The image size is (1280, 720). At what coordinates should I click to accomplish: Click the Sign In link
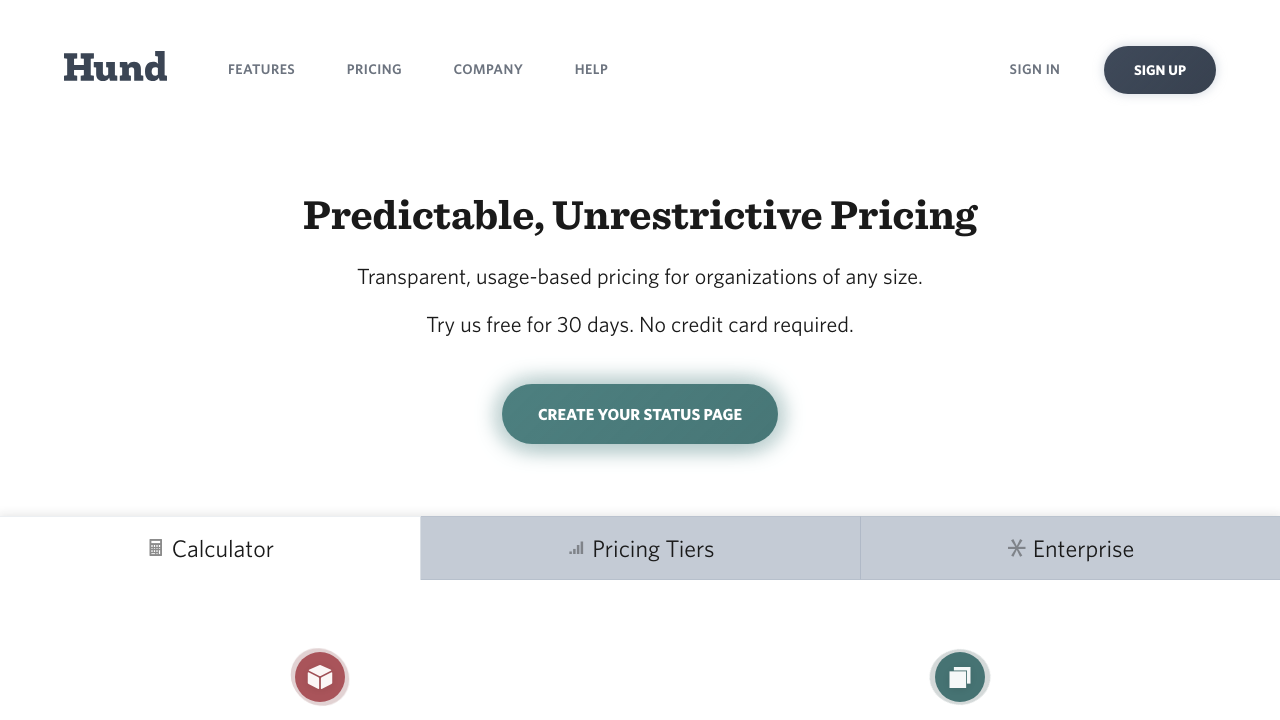point(1034,70)
